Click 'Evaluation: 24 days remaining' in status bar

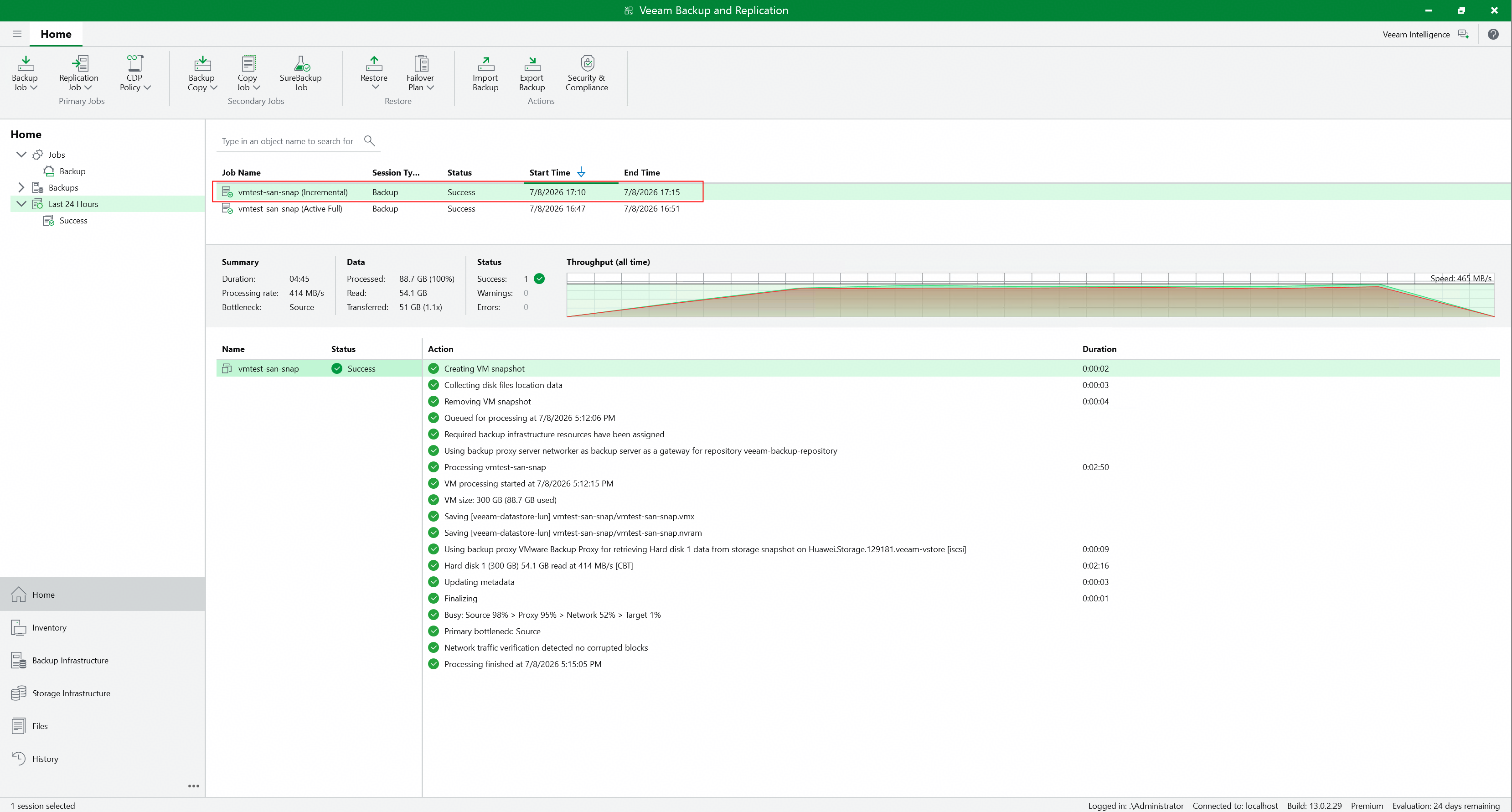point(1445,806)
